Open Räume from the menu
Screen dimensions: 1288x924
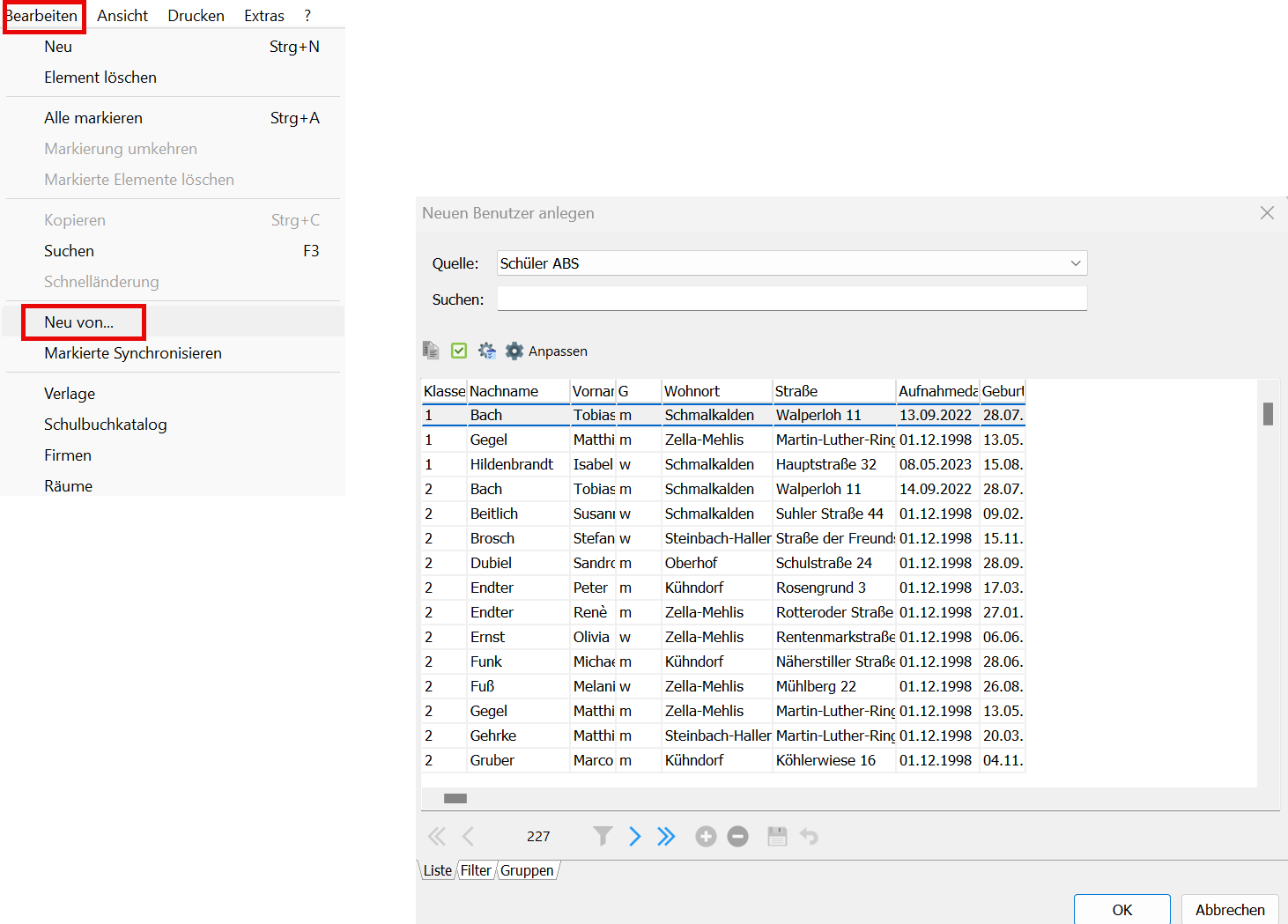[x=174, y=485]
